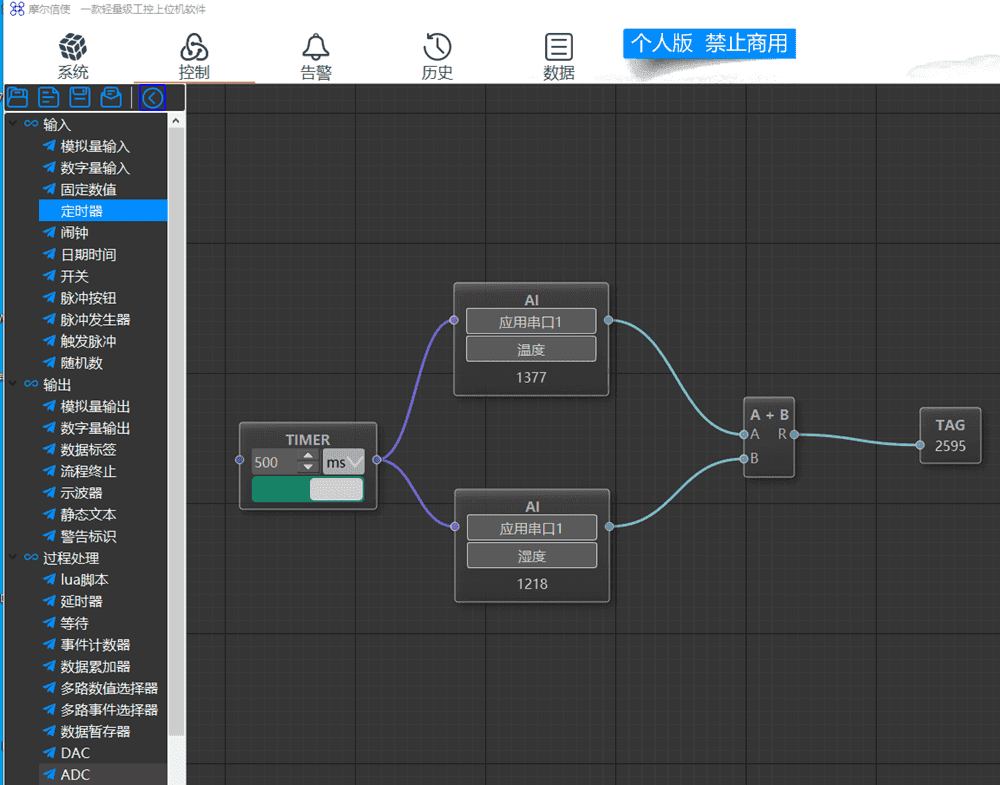Increase TIMER value with up arrow
The width and height of the screenshot is (1000, 785).
307,456
